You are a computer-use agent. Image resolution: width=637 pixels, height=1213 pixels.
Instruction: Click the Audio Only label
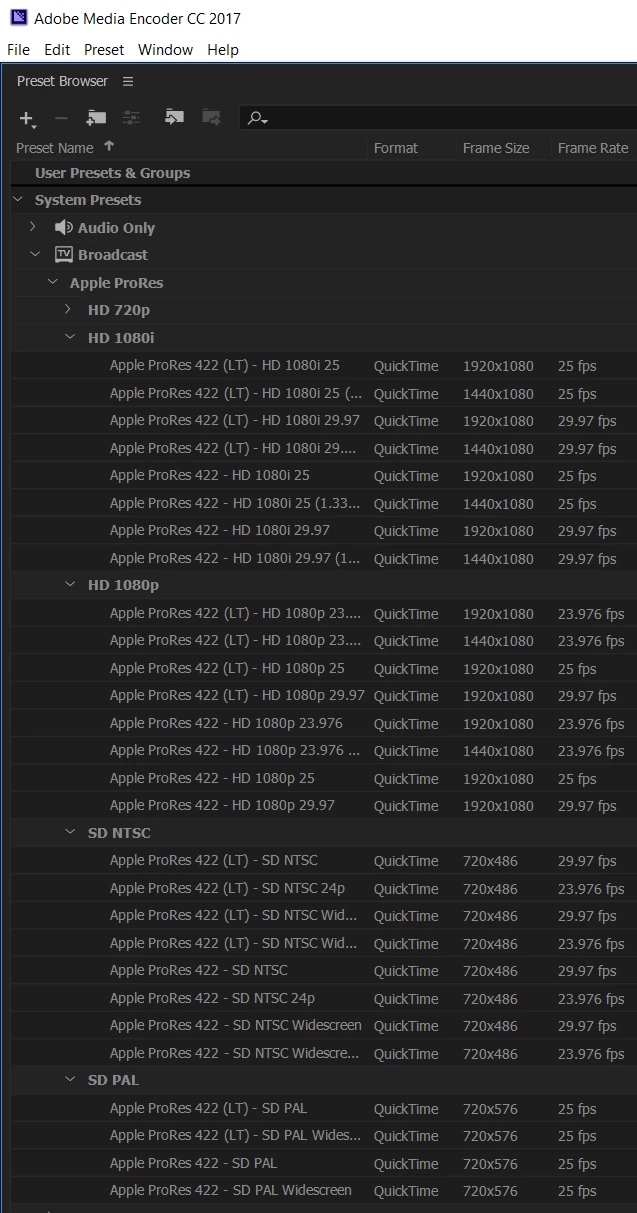(116, 228)
